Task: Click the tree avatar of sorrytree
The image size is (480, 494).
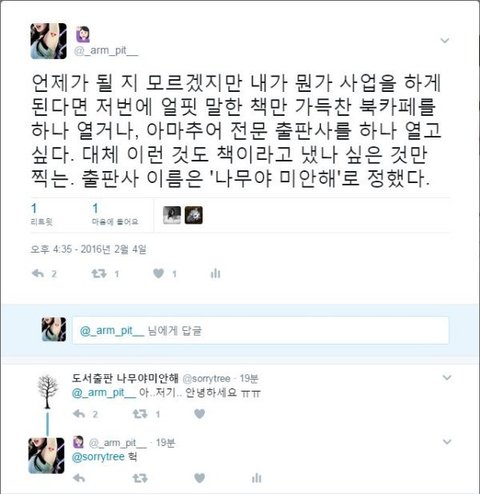Action: click(x=47, y=391)
